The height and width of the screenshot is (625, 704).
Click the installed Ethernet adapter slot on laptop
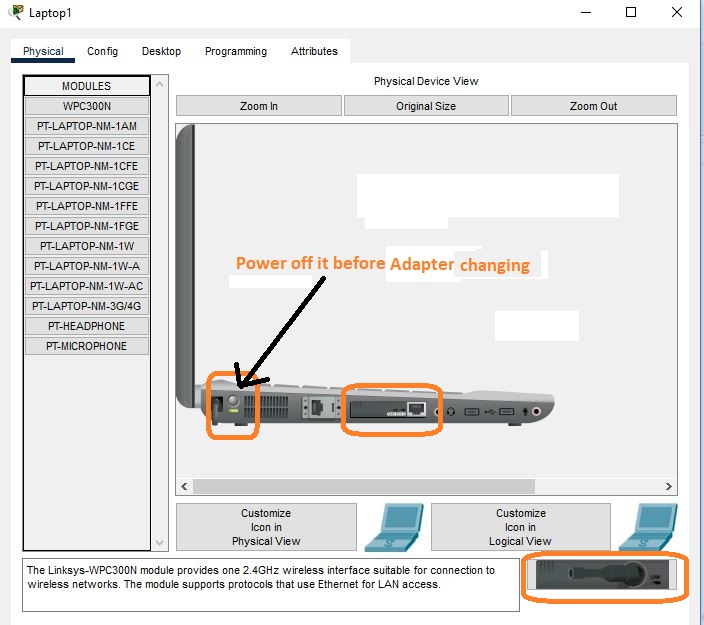click(388, 409)
